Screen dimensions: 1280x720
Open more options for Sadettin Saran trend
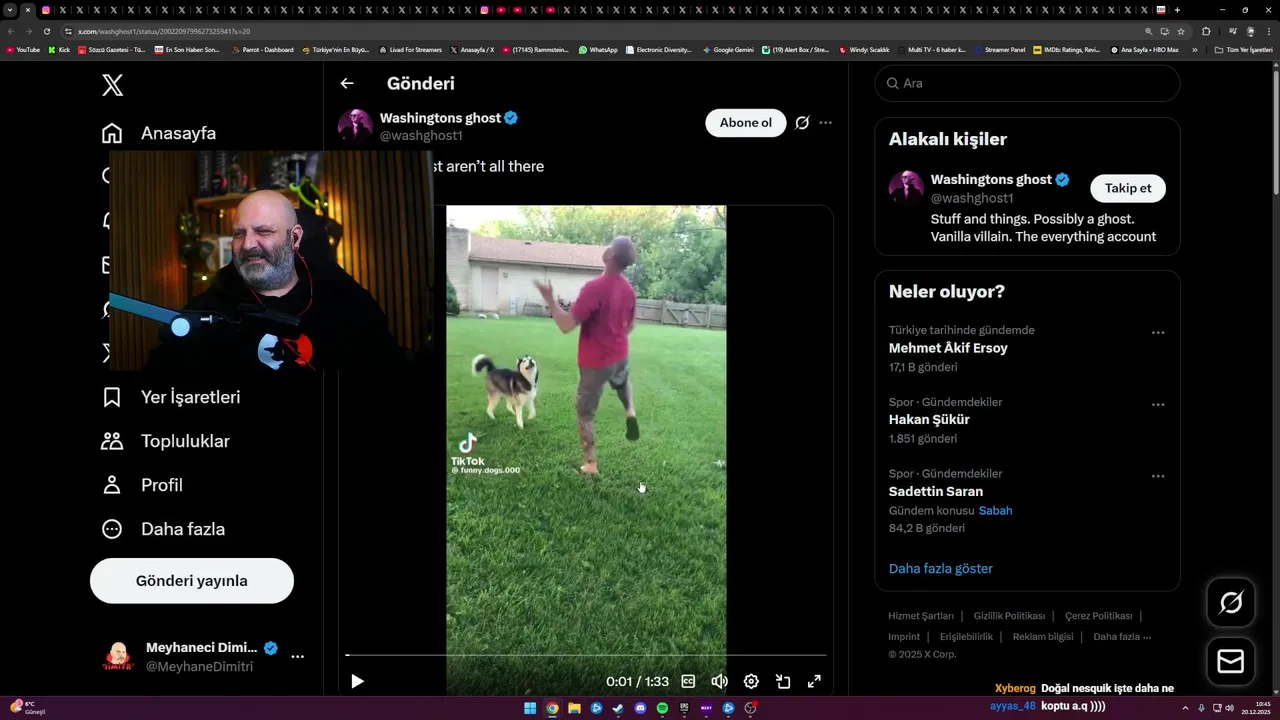click(1158, 476)
